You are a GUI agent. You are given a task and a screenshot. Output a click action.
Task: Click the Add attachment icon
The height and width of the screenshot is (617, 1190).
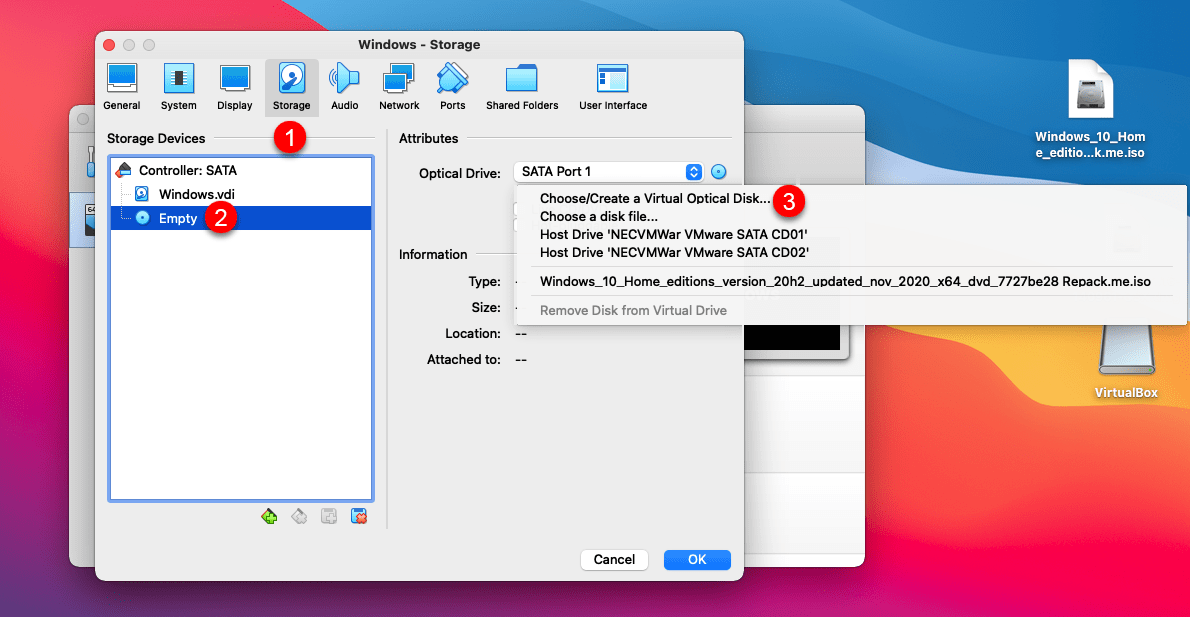click(329, 517)
